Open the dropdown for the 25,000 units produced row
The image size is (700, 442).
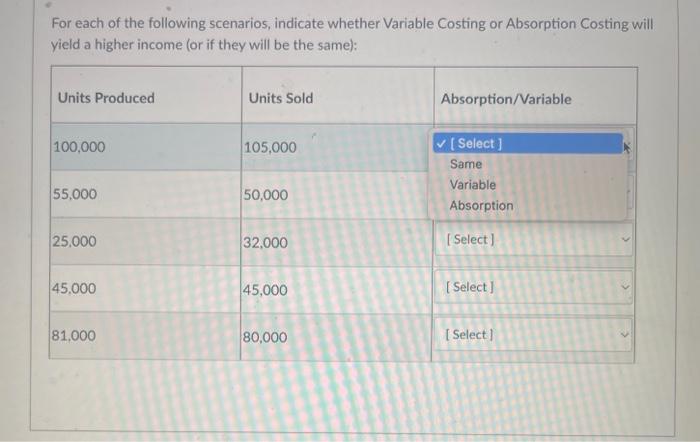(x=533, y=240)
